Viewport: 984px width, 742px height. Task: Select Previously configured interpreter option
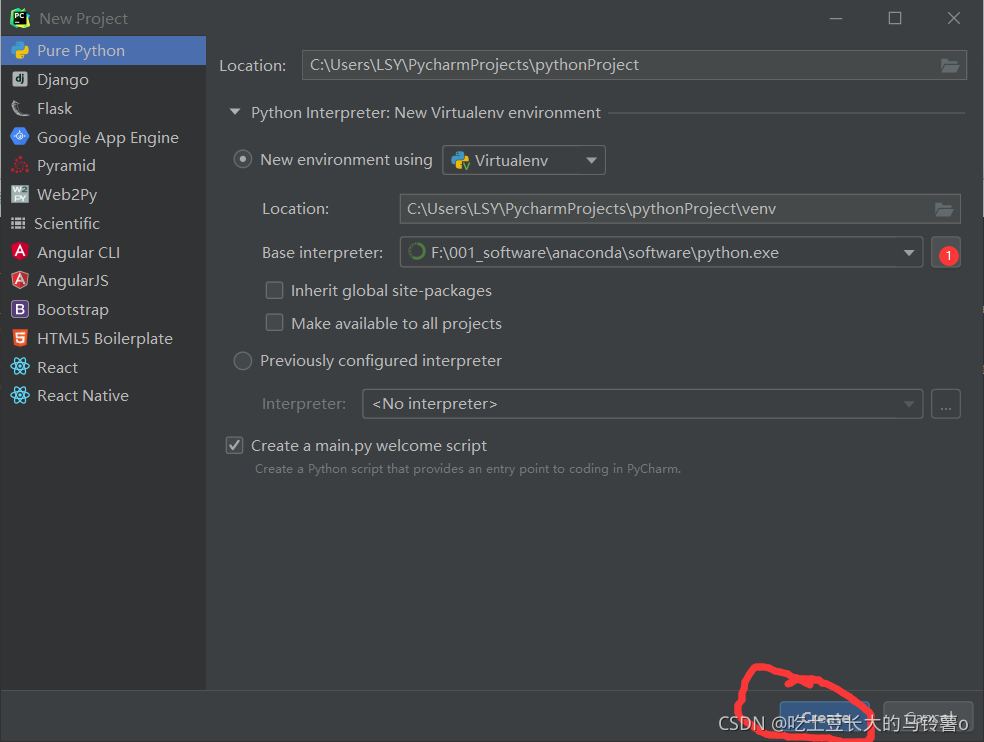[242, 361]
